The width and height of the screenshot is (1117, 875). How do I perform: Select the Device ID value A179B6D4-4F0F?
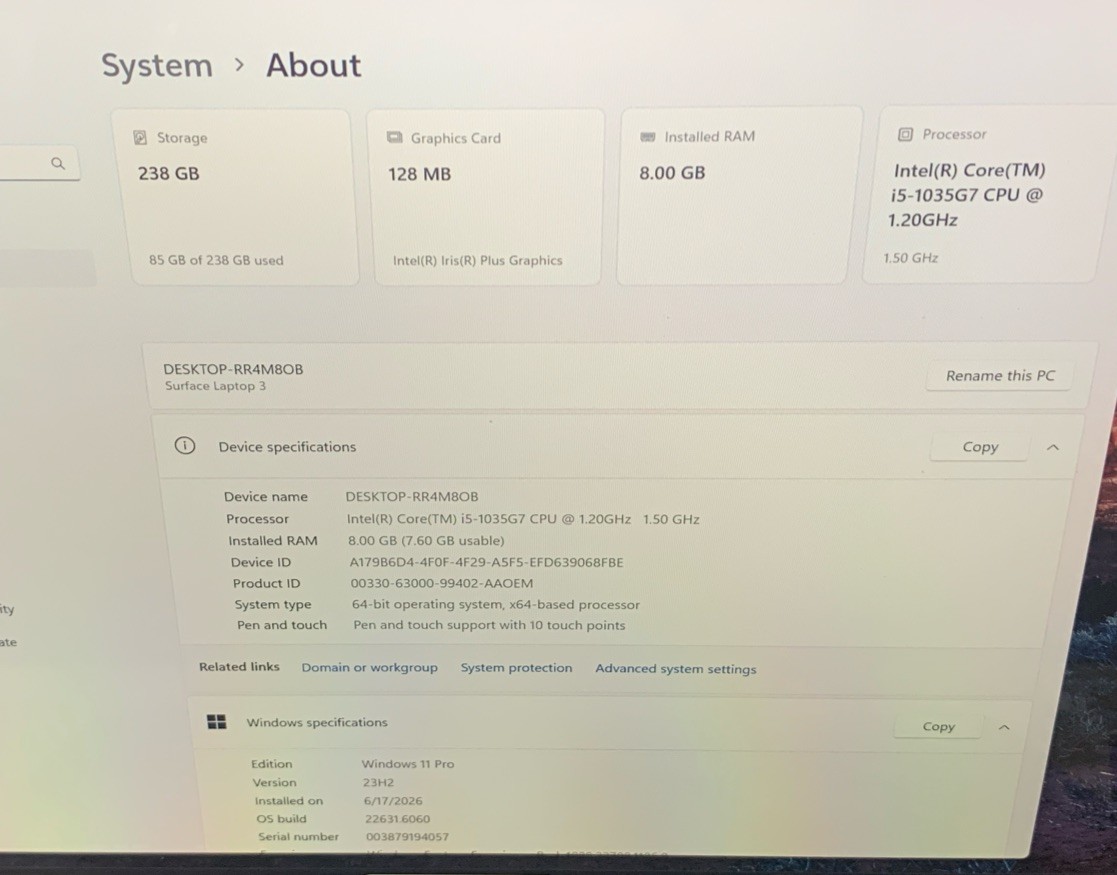coord(486,562)
